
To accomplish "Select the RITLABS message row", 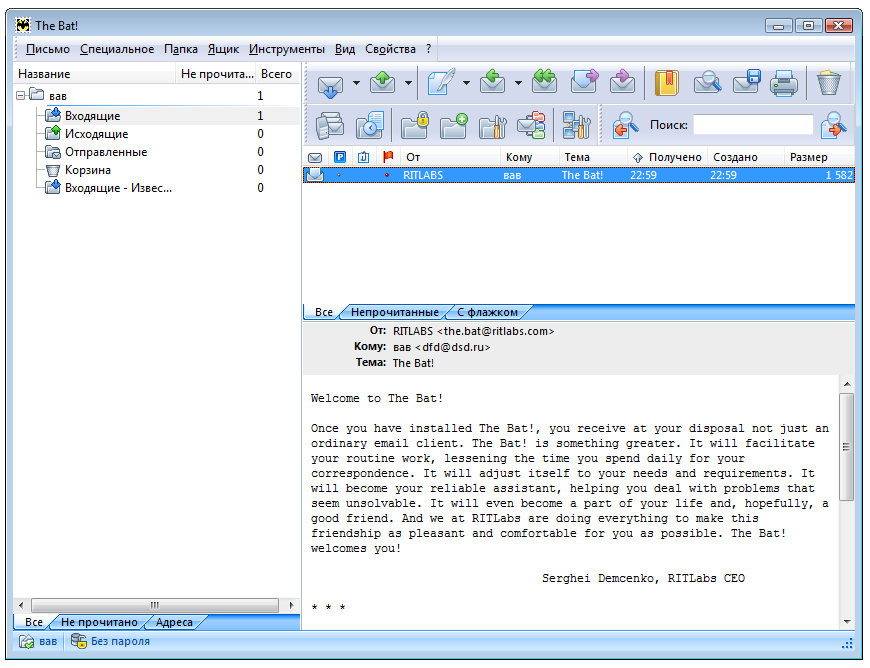I will [x=579, y=175].
